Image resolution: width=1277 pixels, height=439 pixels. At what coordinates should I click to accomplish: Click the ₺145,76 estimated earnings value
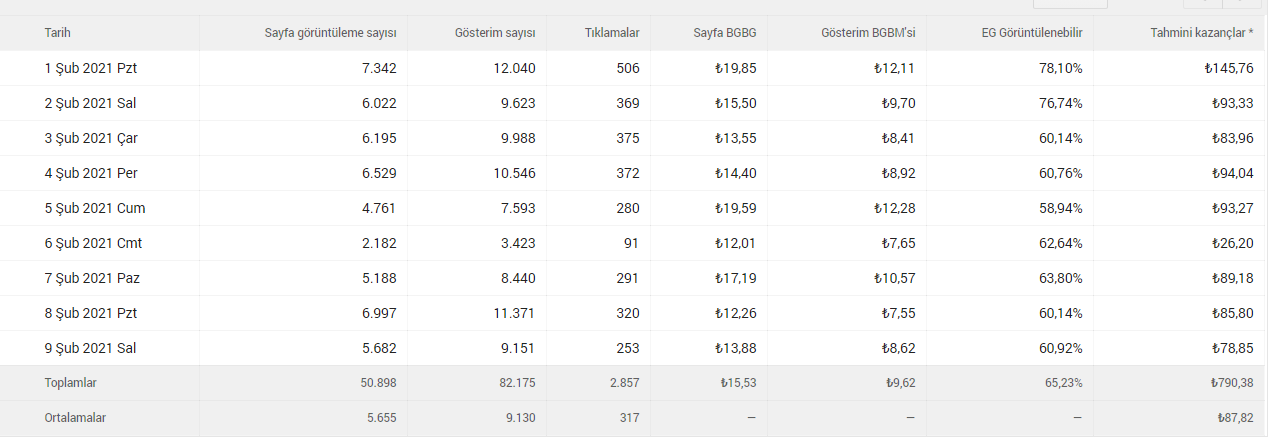(1229, 68)
